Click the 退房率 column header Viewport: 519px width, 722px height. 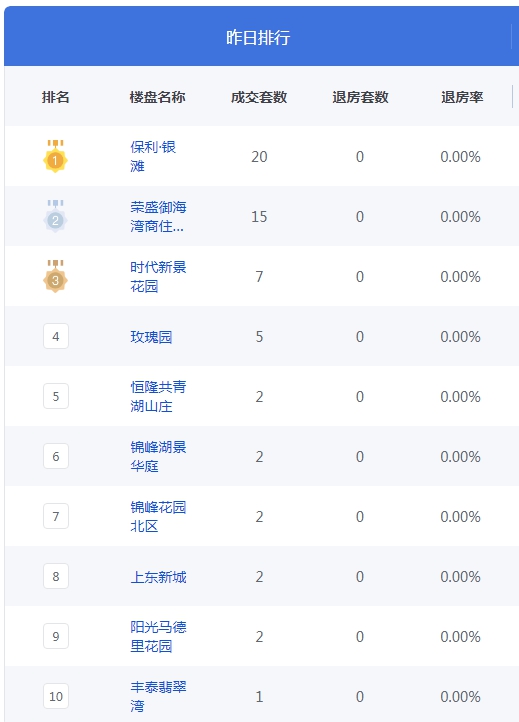(x=462, y=97)
